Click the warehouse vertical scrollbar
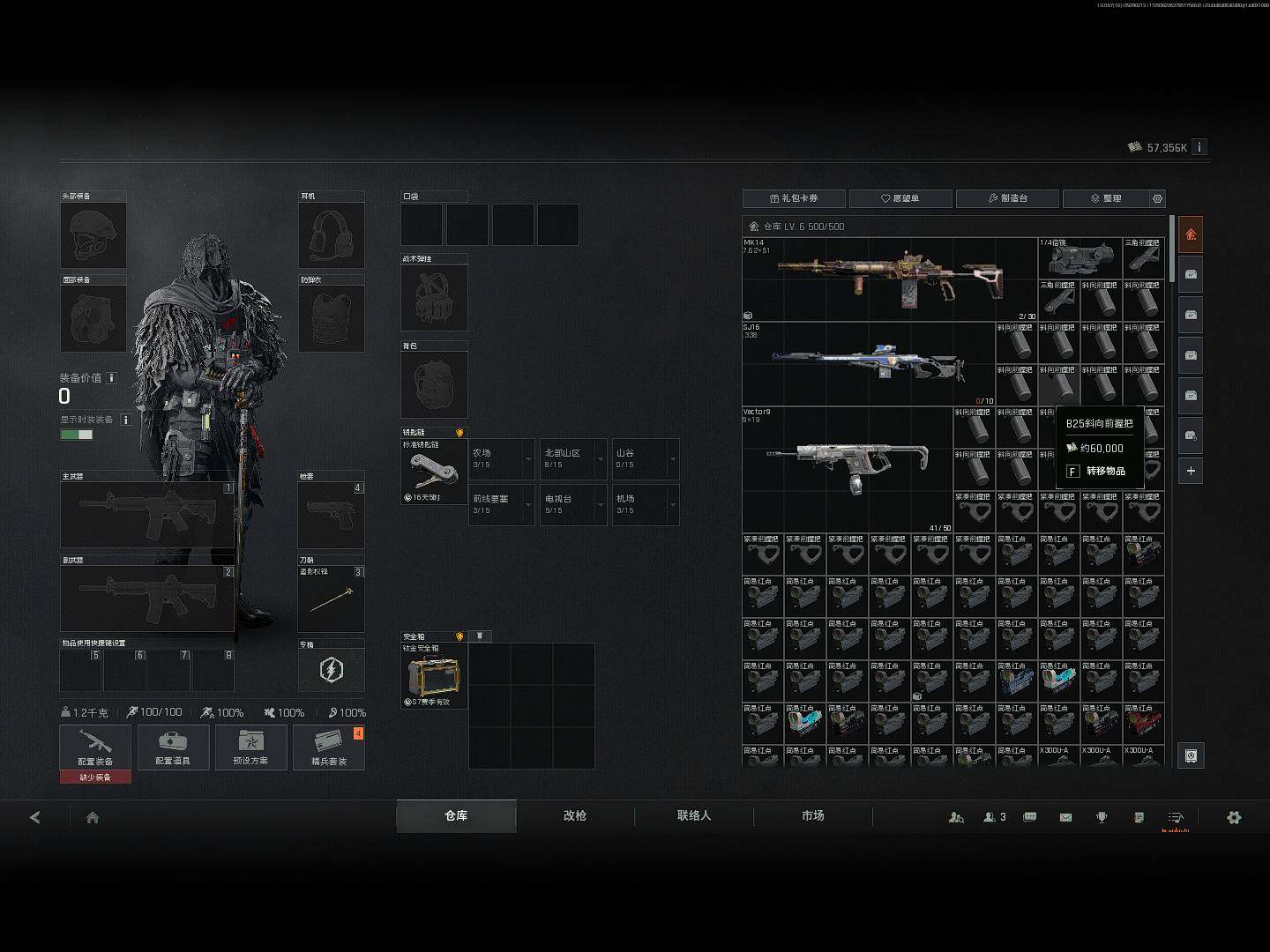Image resolution: width=1270 pixels, height=952 pixels. (x=1172, y=249)
